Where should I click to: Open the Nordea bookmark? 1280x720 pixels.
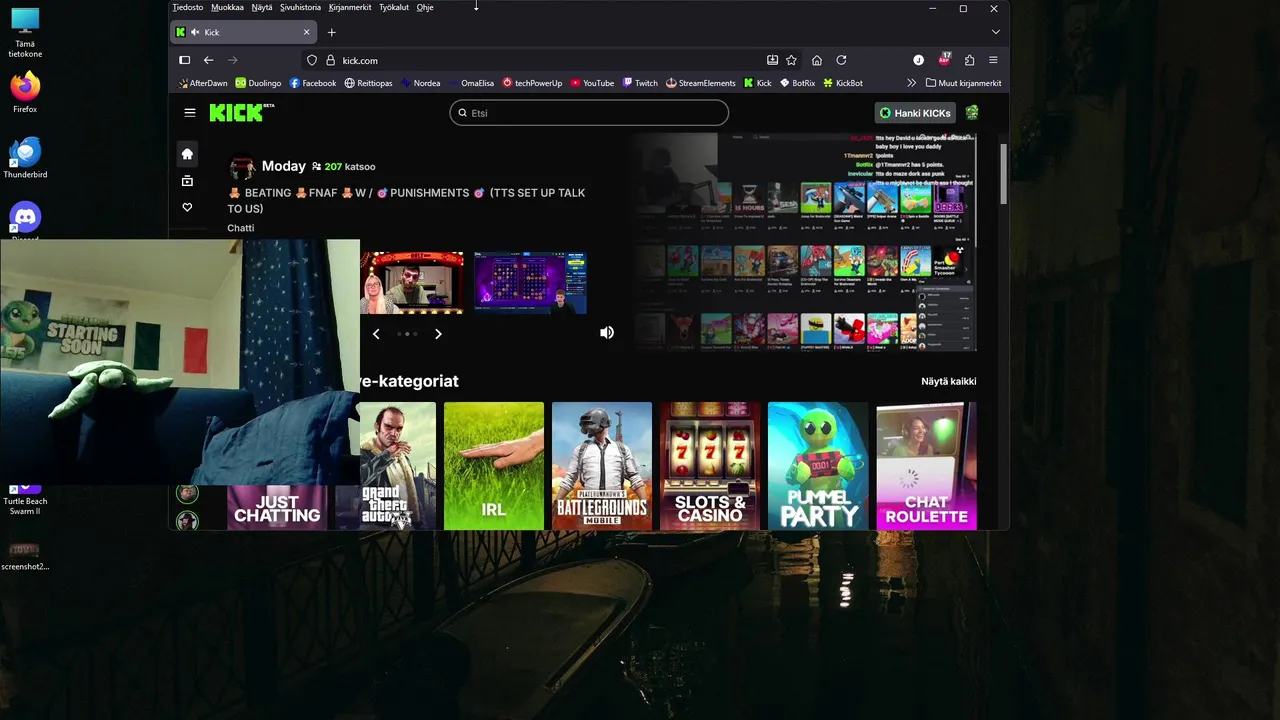(420, 83)
